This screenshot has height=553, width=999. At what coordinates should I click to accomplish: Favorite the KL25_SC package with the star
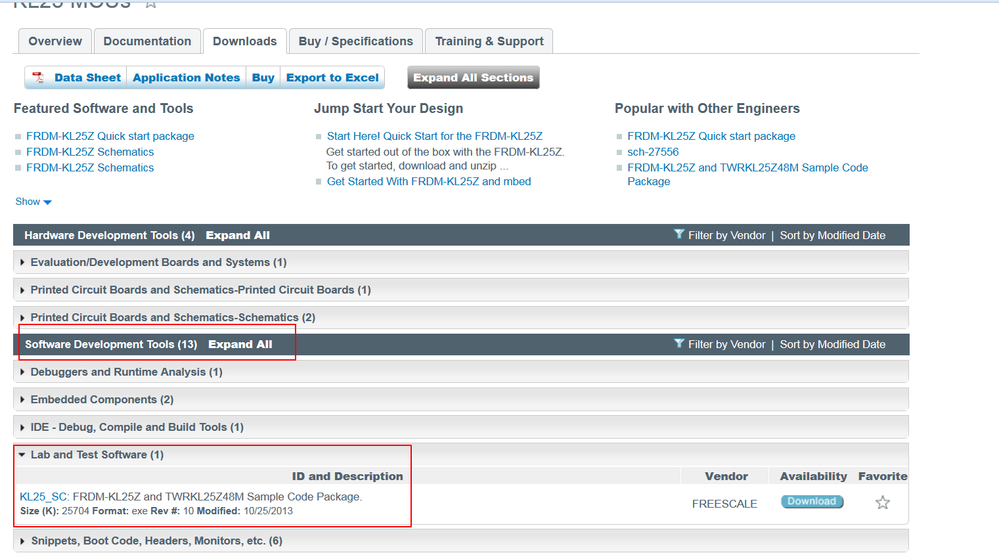[882, 502]
